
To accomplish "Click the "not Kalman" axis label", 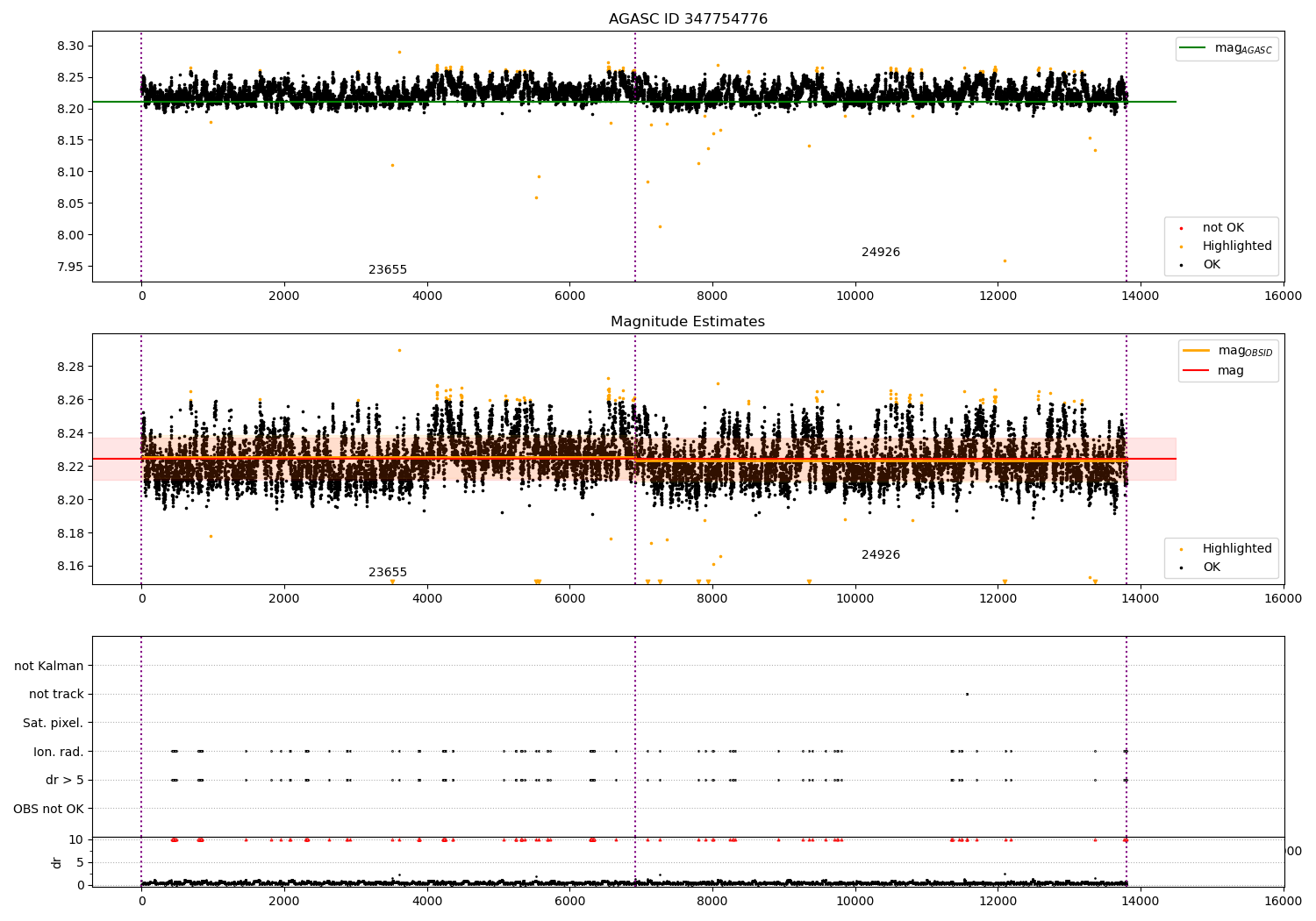I will pos(49,667).
